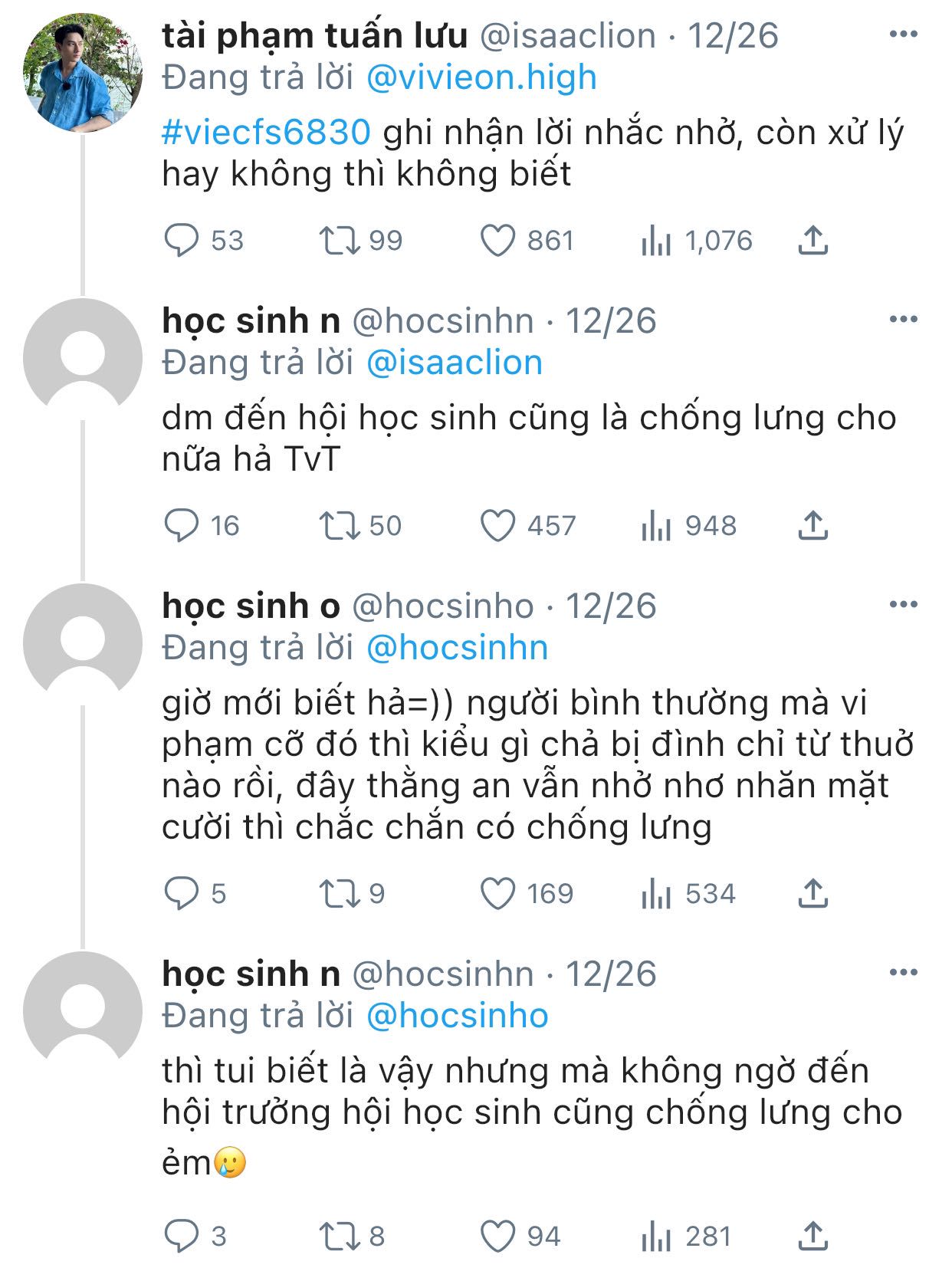
Task: Open học sinh o's default avatar
Action: [x=83, y=643]
